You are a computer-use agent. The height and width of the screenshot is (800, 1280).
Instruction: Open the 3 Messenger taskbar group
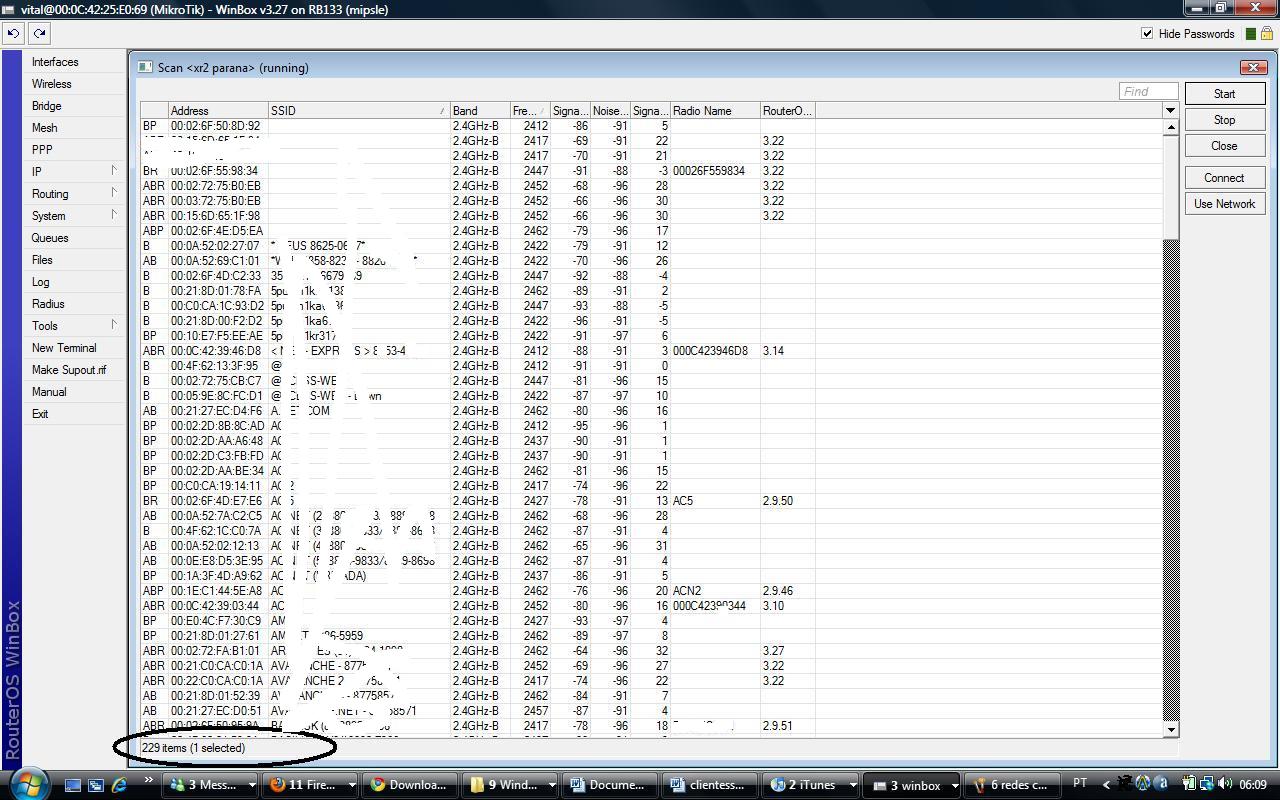tap(212, 785)
